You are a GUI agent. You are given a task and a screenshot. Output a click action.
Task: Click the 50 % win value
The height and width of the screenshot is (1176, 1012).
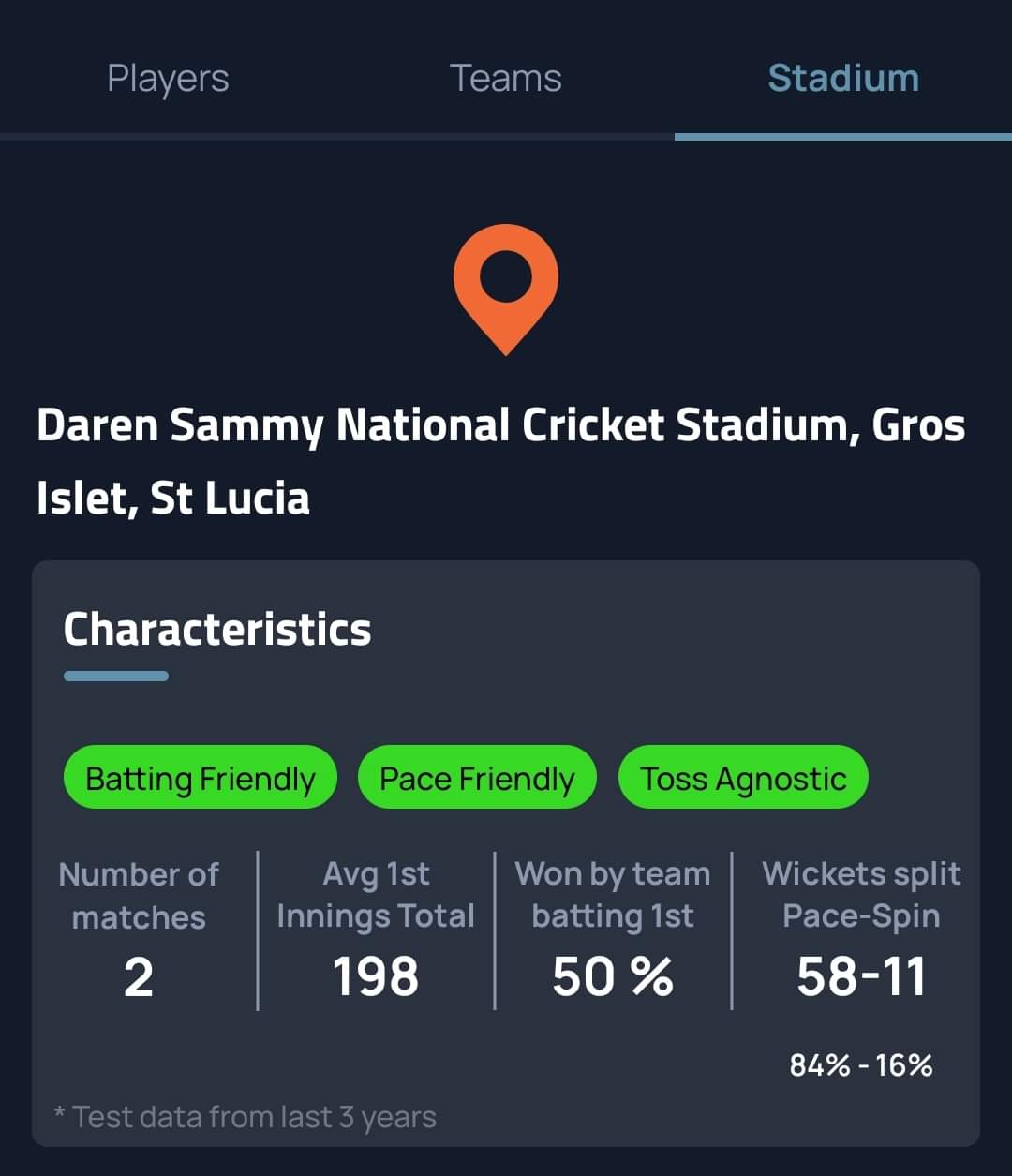613,977
